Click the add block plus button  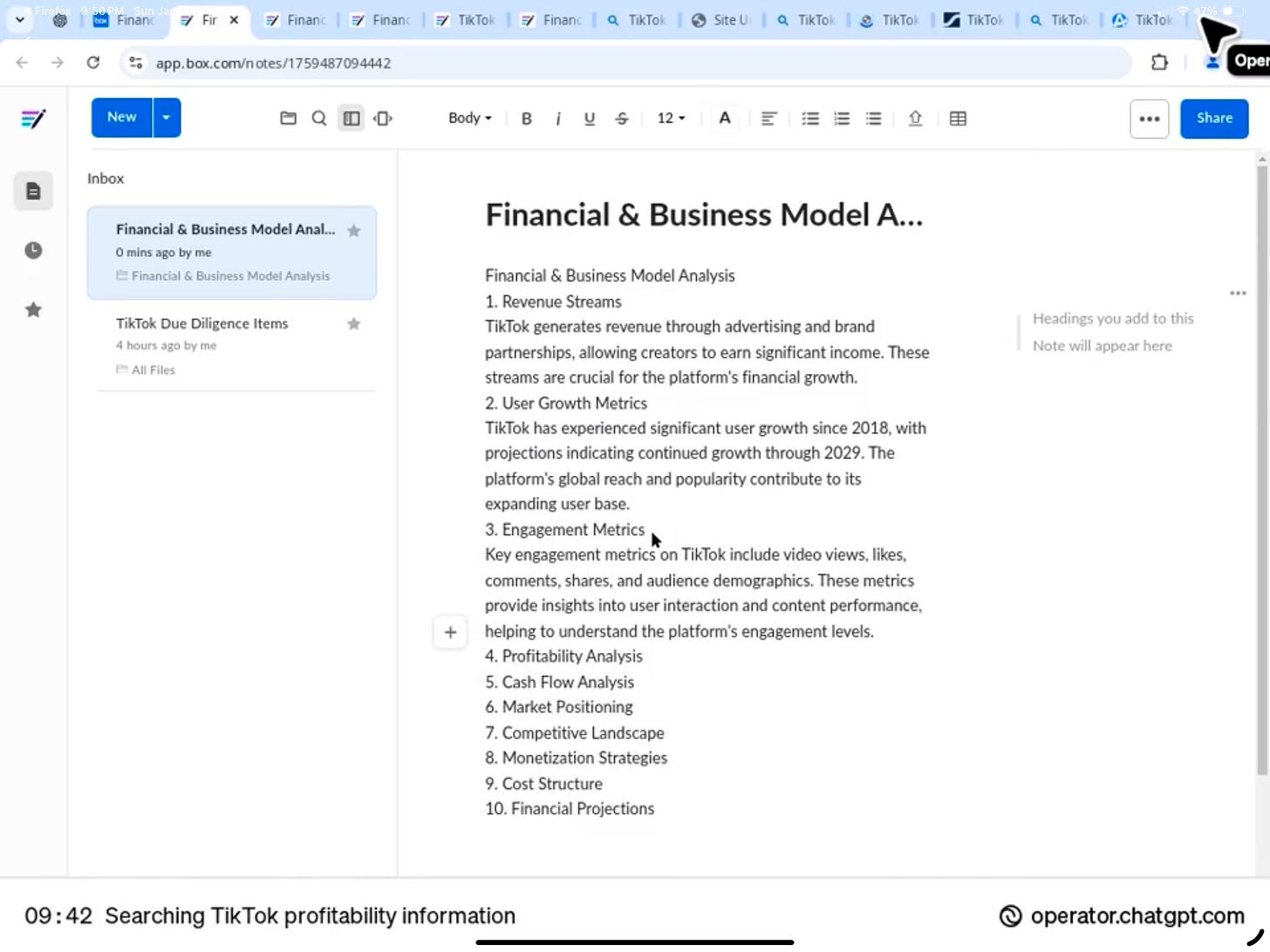(x=450, y=632)
